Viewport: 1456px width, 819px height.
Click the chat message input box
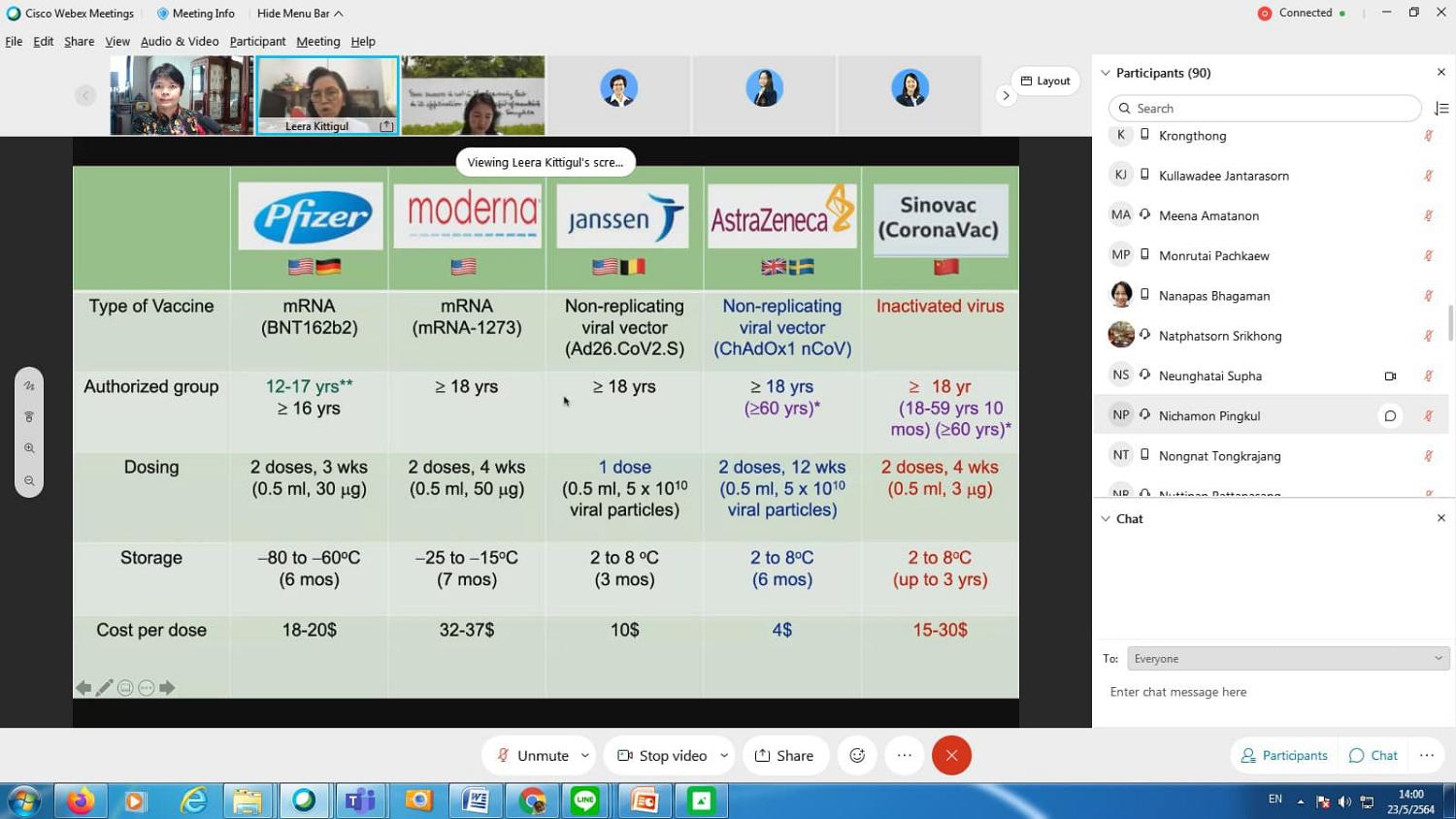coord(1274,693)
